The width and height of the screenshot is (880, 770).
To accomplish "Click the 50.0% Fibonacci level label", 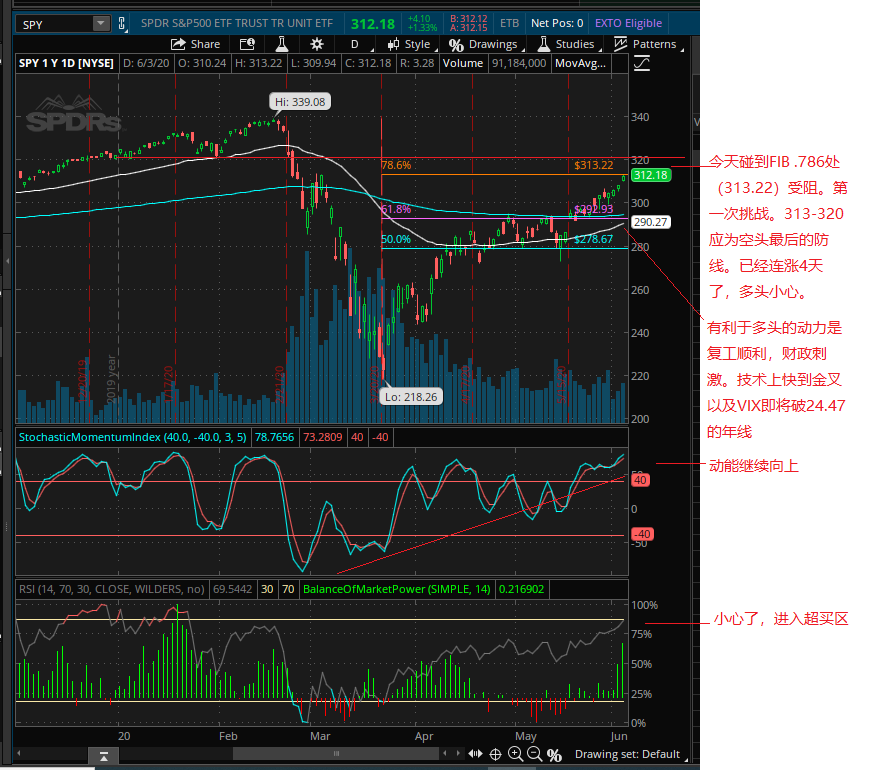I will click(396, 239).
